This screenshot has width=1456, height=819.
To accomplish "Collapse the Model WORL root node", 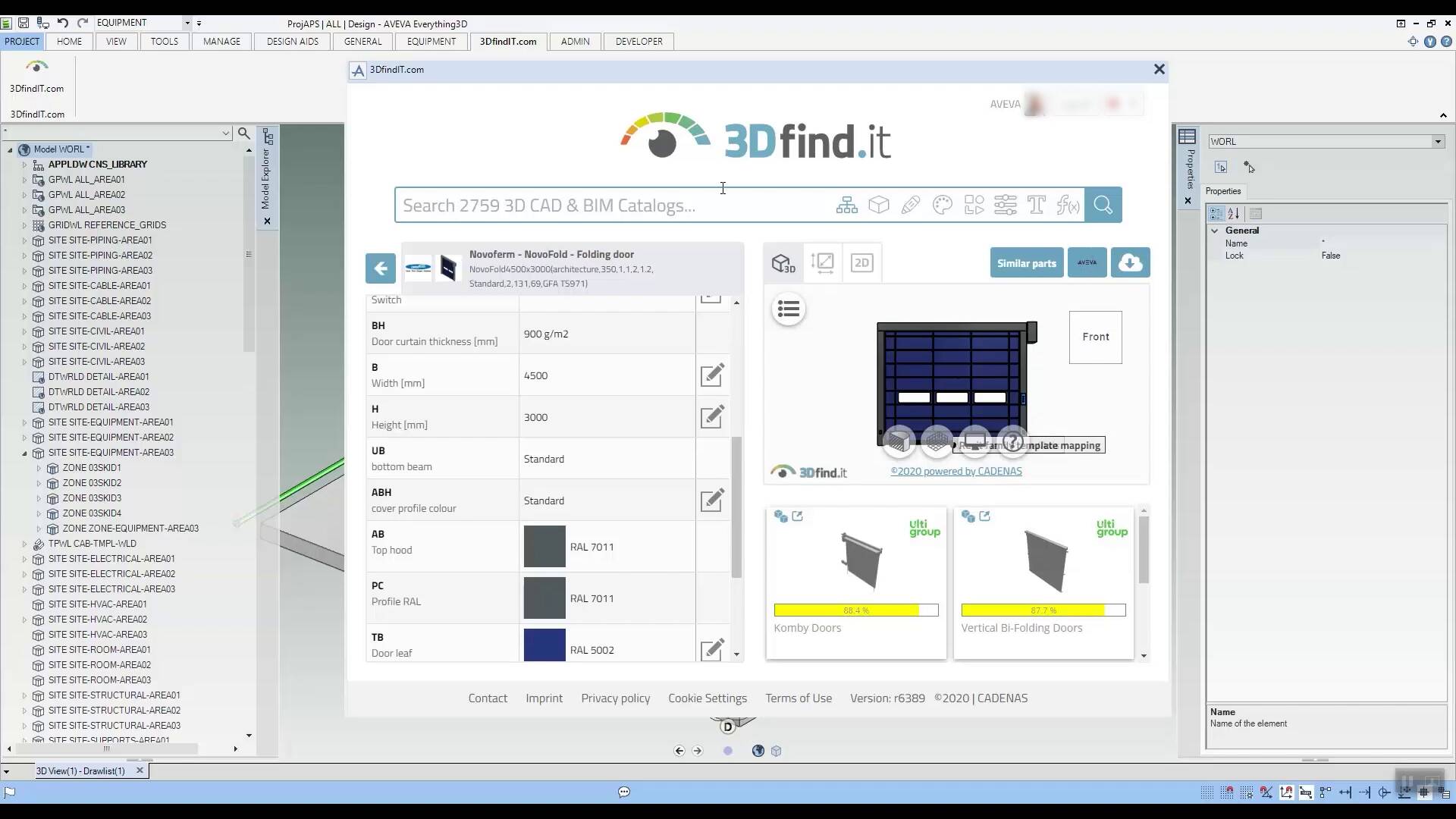I will click(11, 149).
